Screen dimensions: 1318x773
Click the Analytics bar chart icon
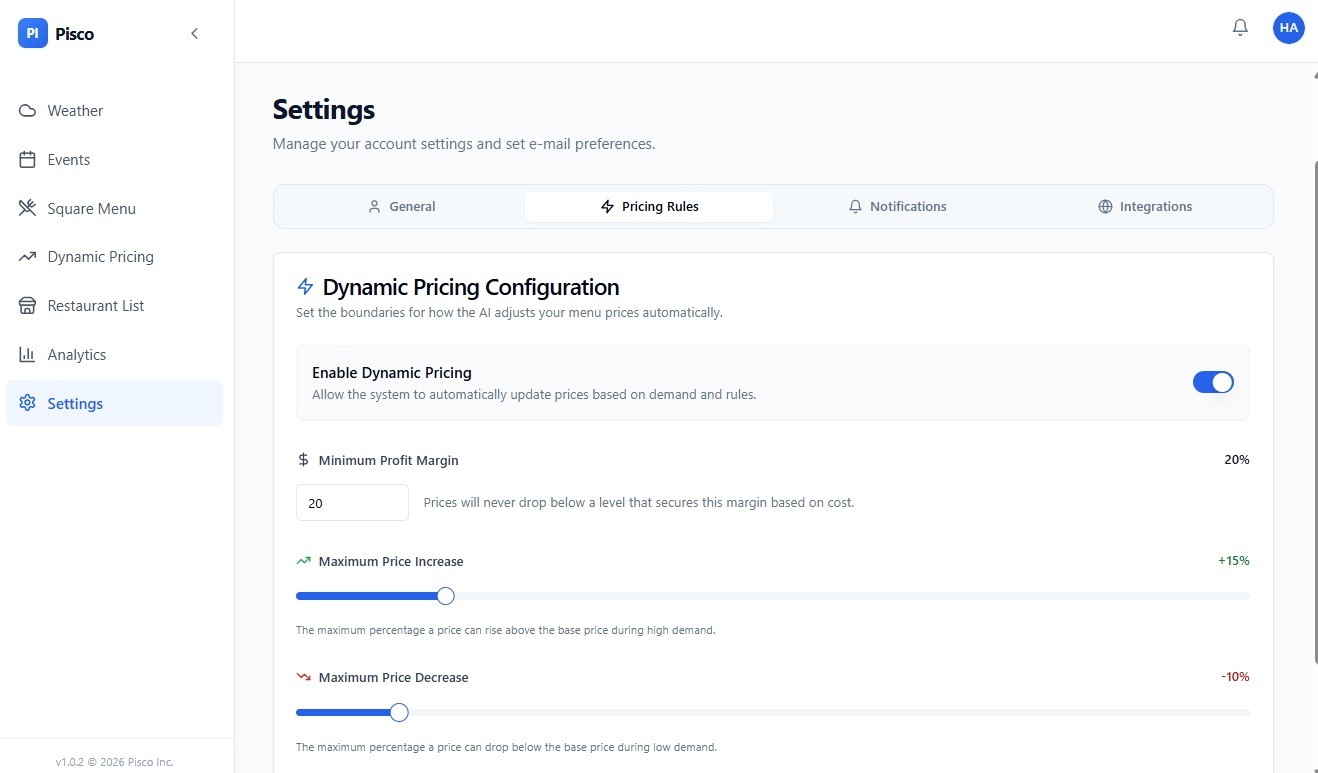coord(28,355)
